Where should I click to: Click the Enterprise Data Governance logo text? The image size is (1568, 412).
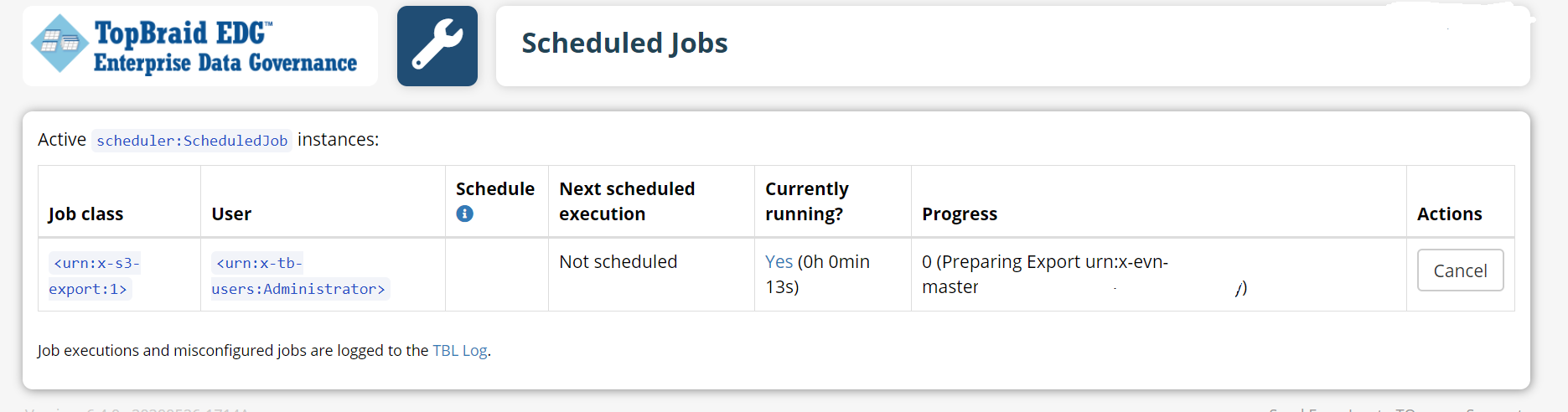pos(225,64)
